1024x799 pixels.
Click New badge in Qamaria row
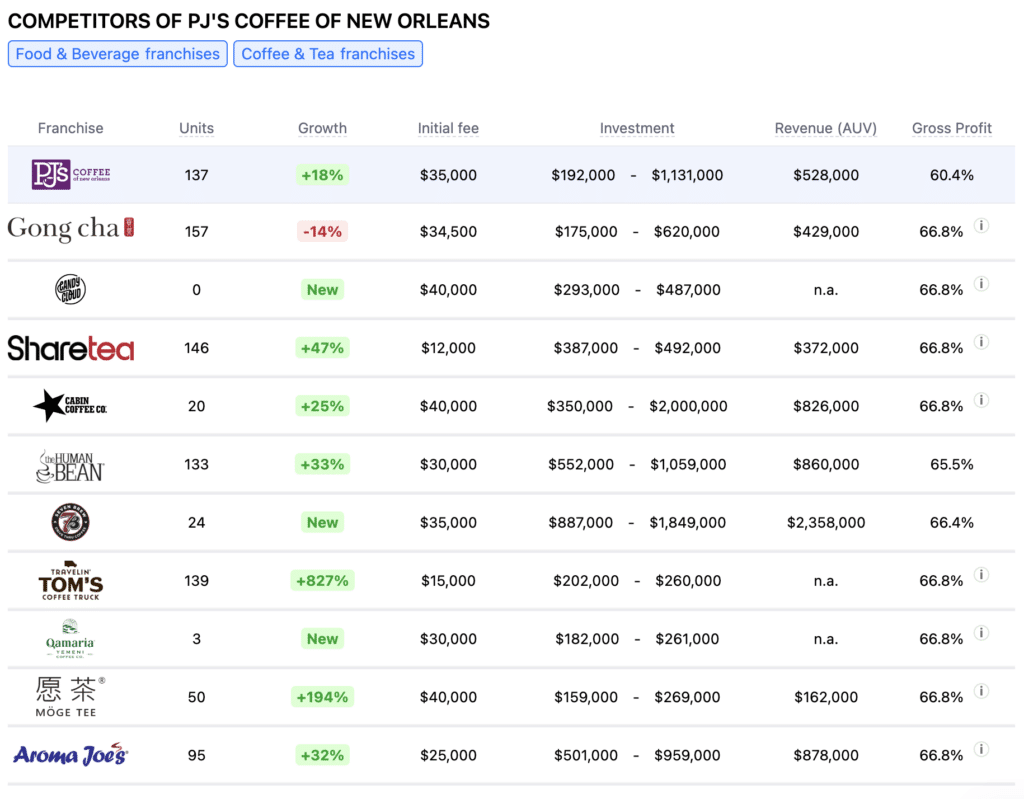pyautogui.click(x=322, y=638)
